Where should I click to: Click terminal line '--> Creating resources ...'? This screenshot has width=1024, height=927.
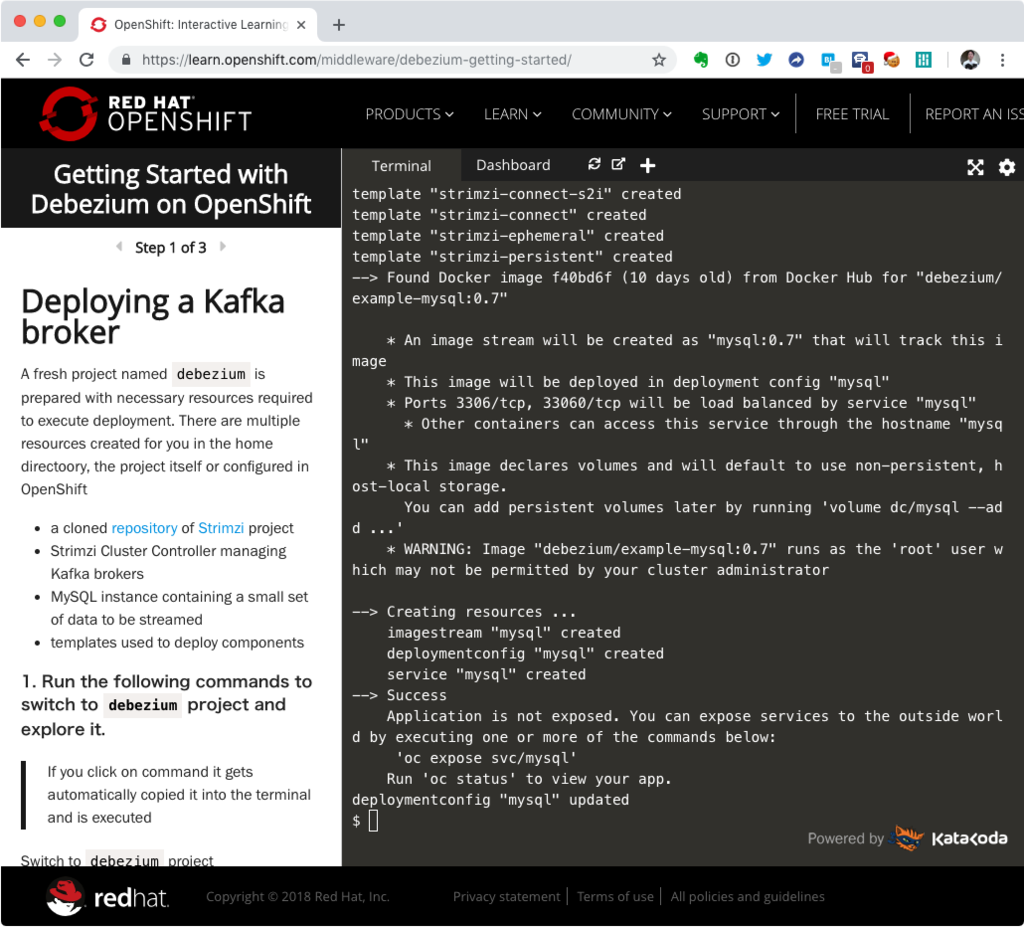[464, 611]
